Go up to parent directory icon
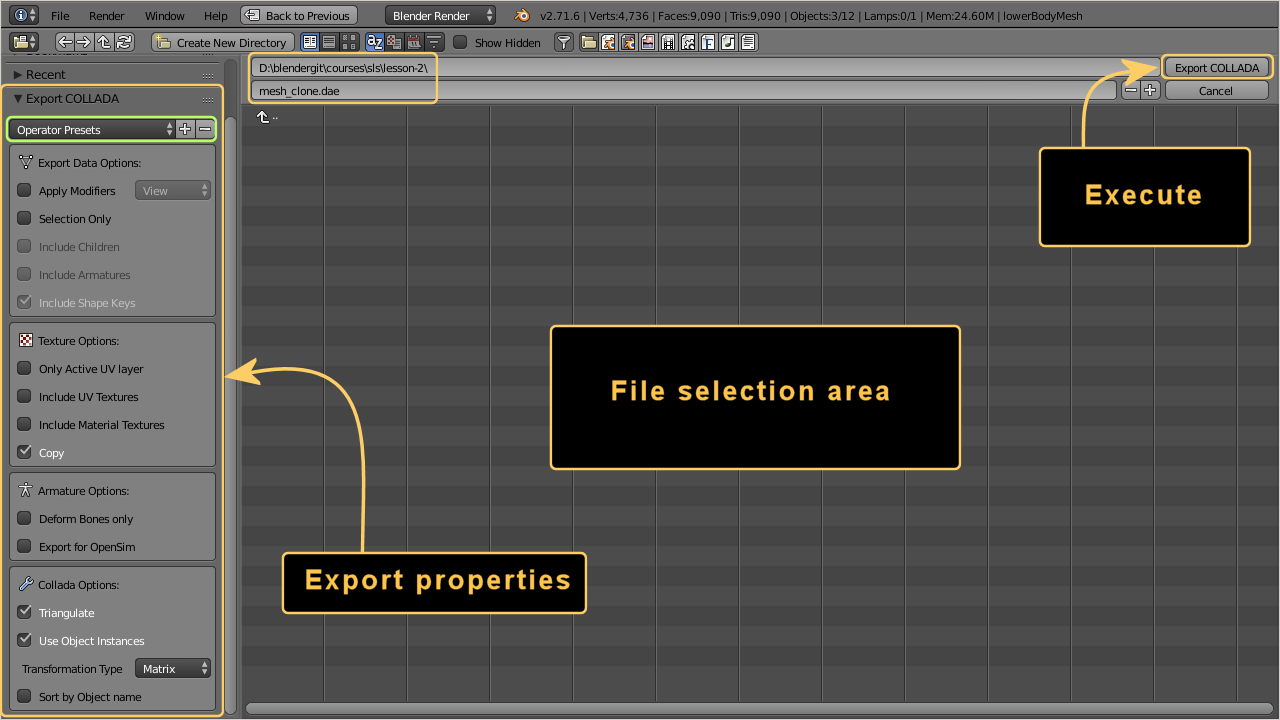1280x720 pixels. click(x=104, y=42)
